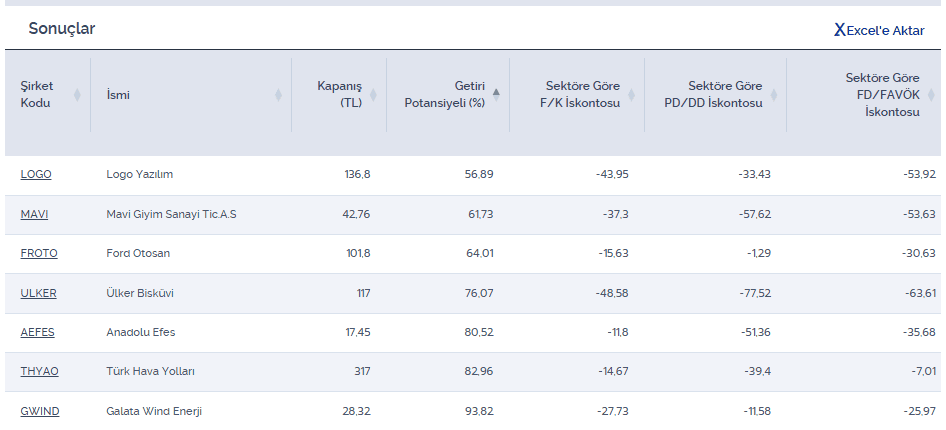946x430 pixels.
Task: Open the LOGO stock link
Action: tap(36, 174)
